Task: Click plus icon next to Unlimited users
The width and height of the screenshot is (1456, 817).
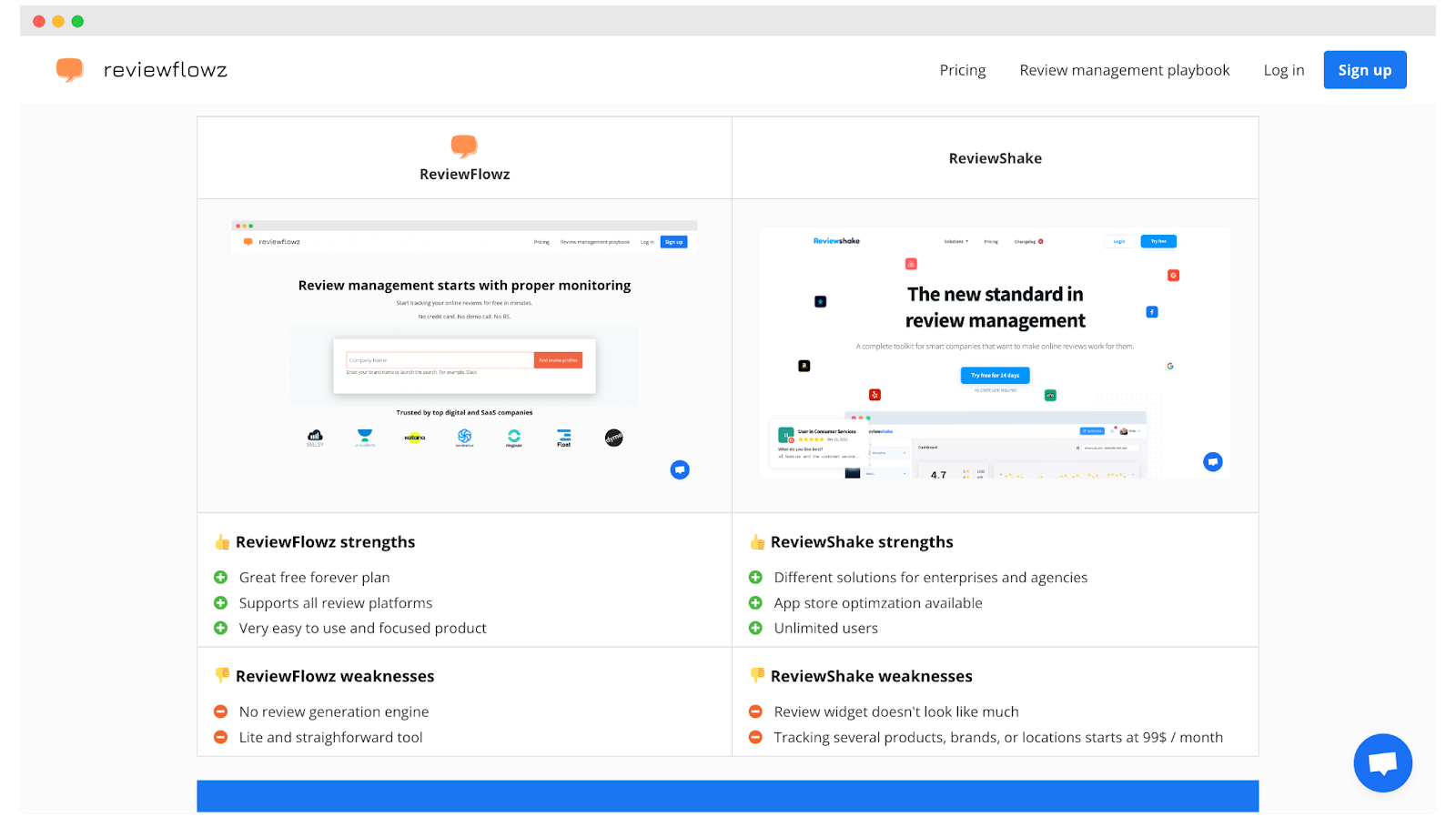Action: click(x=755, y=628)
